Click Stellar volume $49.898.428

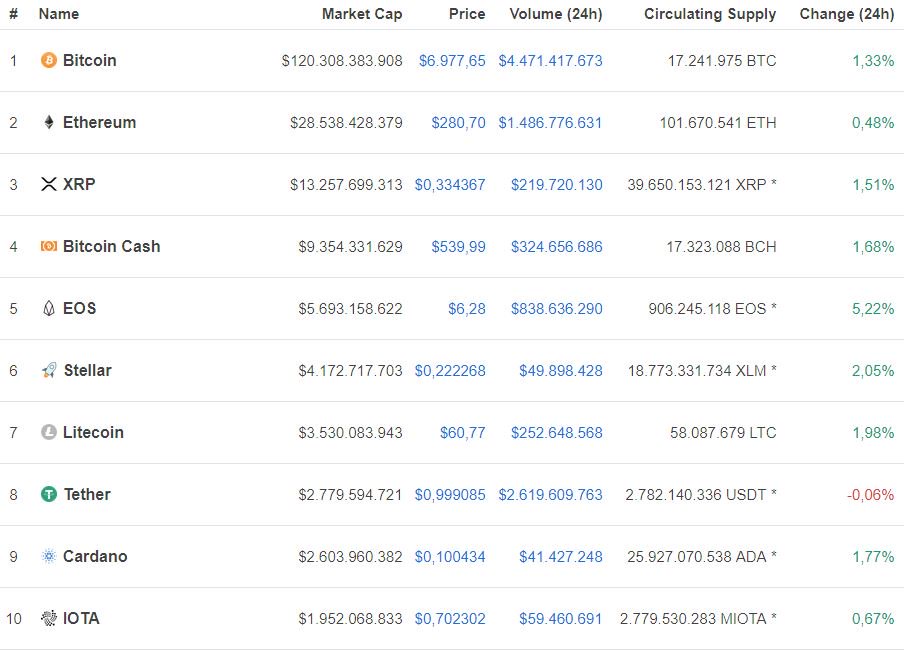tap(561, 371)
